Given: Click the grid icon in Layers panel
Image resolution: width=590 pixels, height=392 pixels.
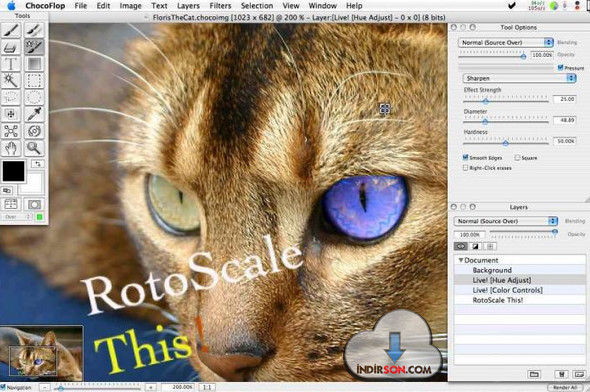Looking at the screenshot, I should pos(490,246).
